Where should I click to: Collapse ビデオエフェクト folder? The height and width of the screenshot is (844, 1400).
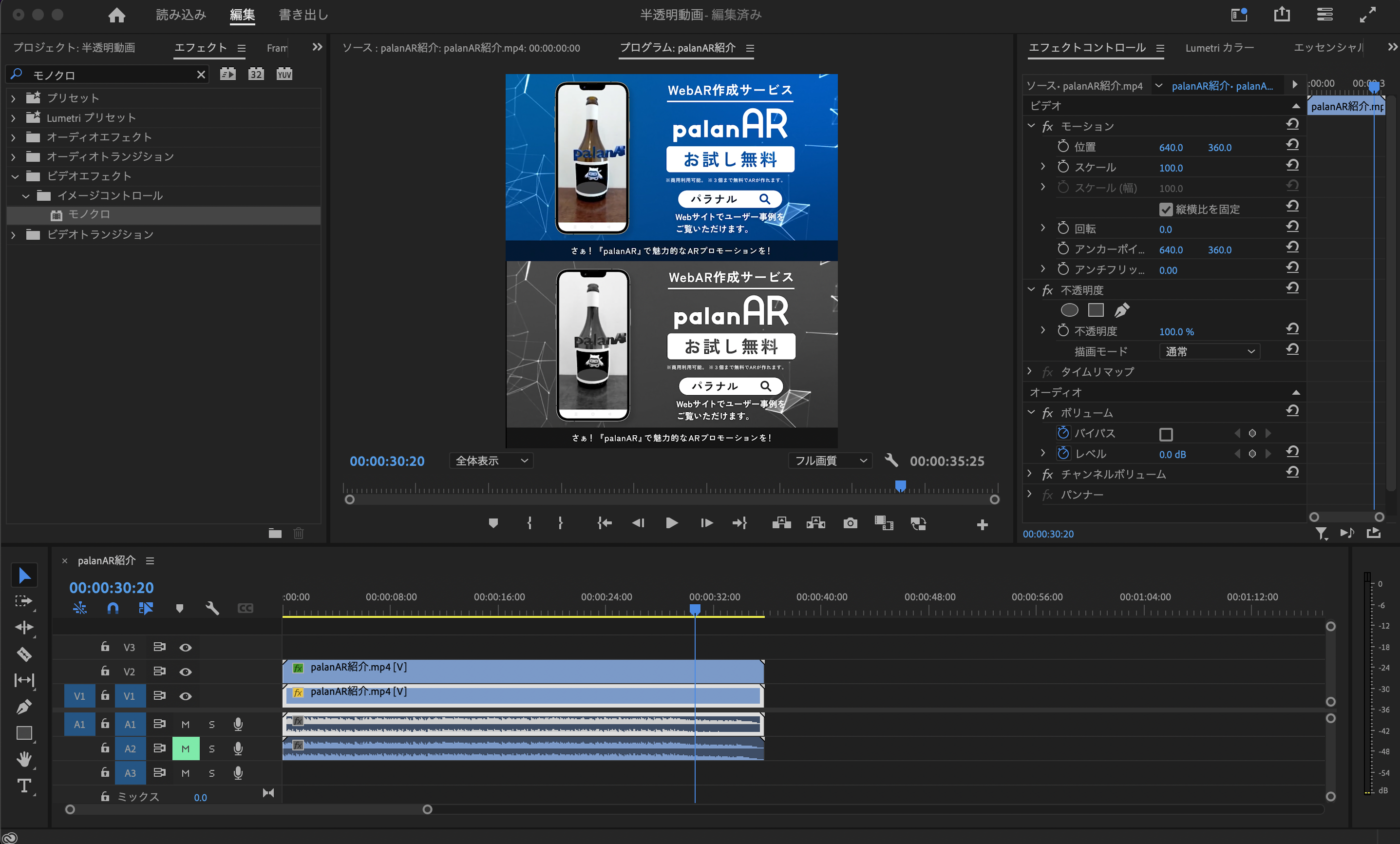coord(15,176)
